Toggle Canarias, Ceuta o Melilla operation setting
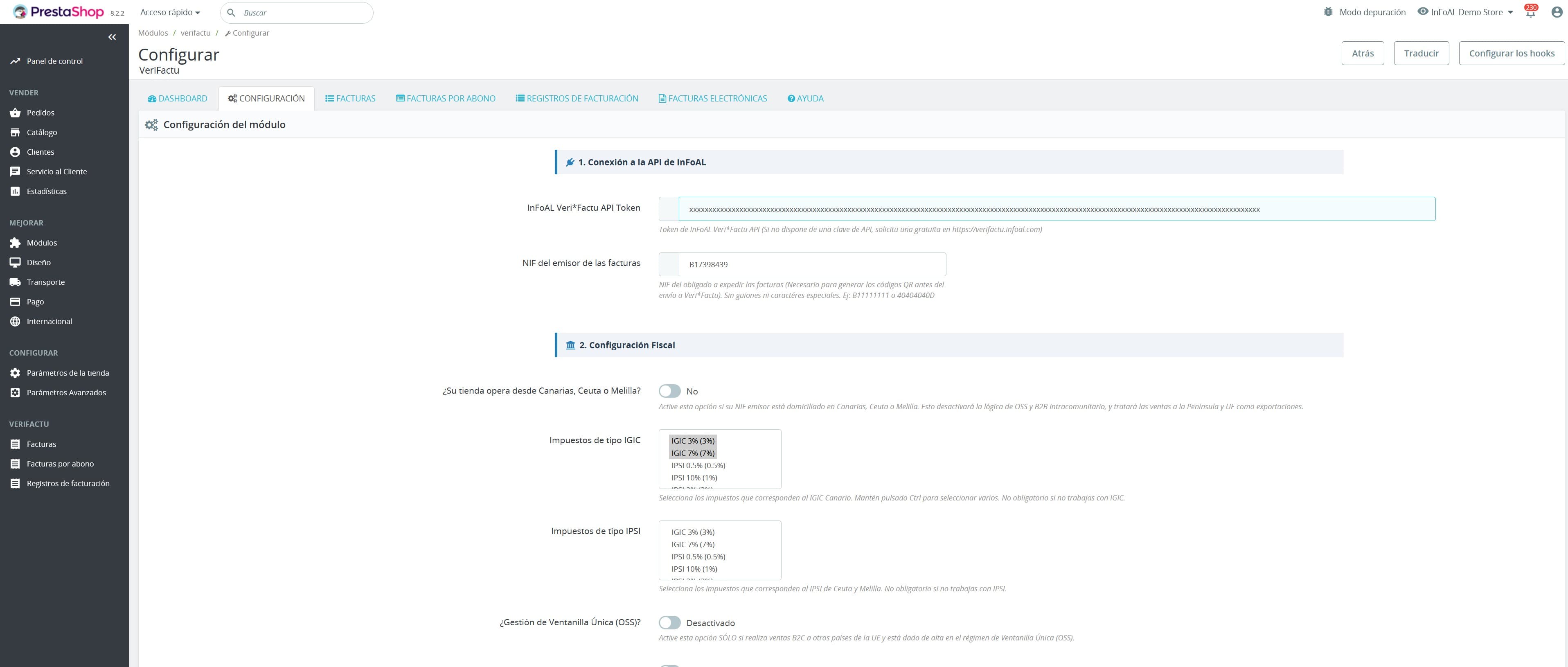 [x=670, y=391]
